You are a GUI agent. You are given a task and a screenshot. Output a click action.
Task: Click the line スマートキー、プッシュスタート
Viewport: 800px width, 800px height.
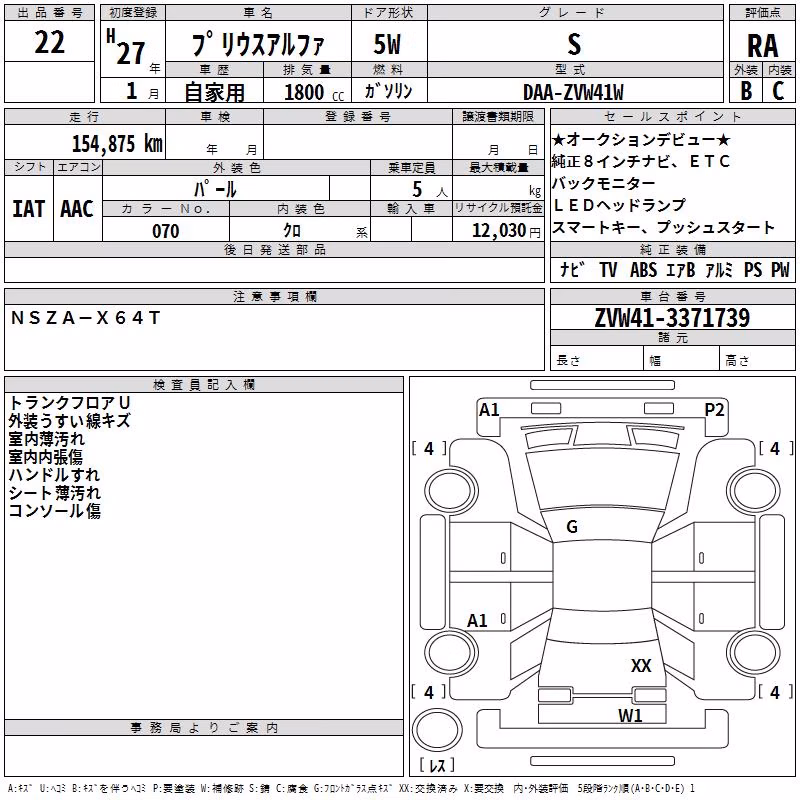(663, 227)
